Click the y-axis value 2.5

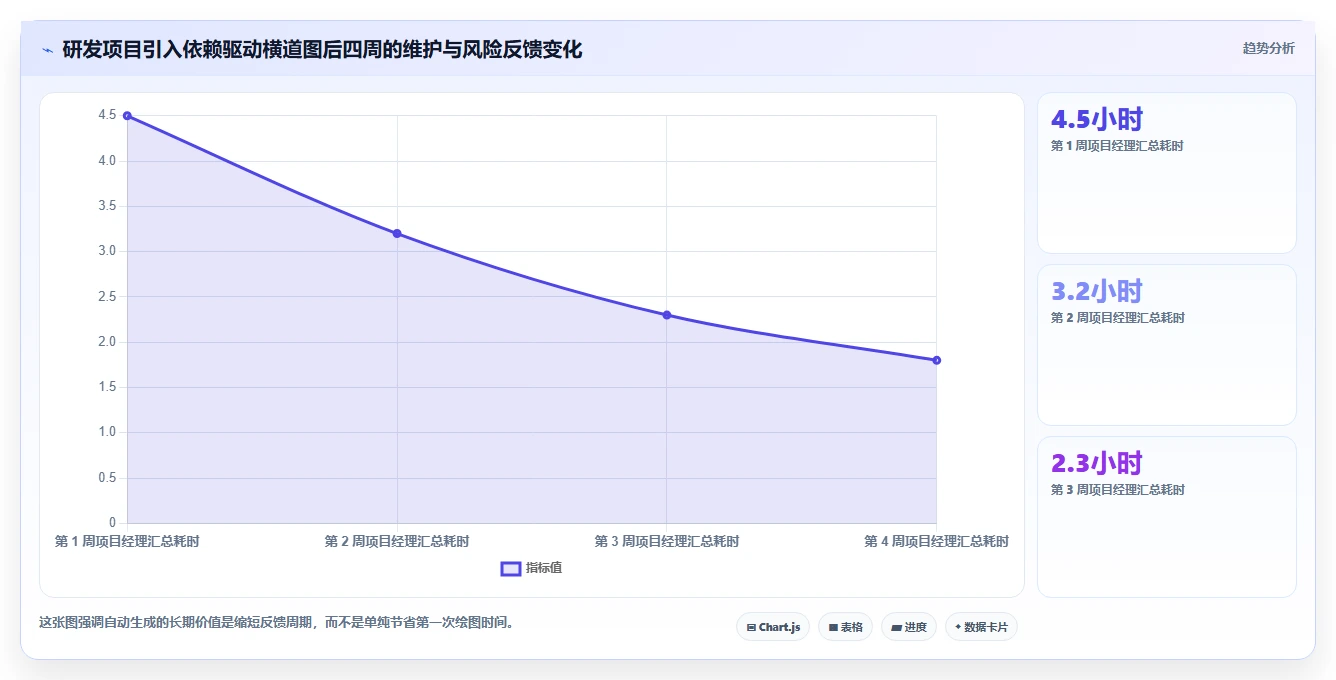(107, 297)
